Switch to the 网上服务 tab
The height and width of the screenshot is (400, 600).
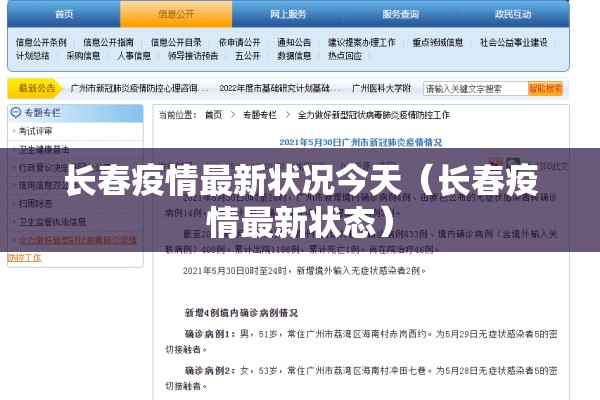click(x=288, y=14)
